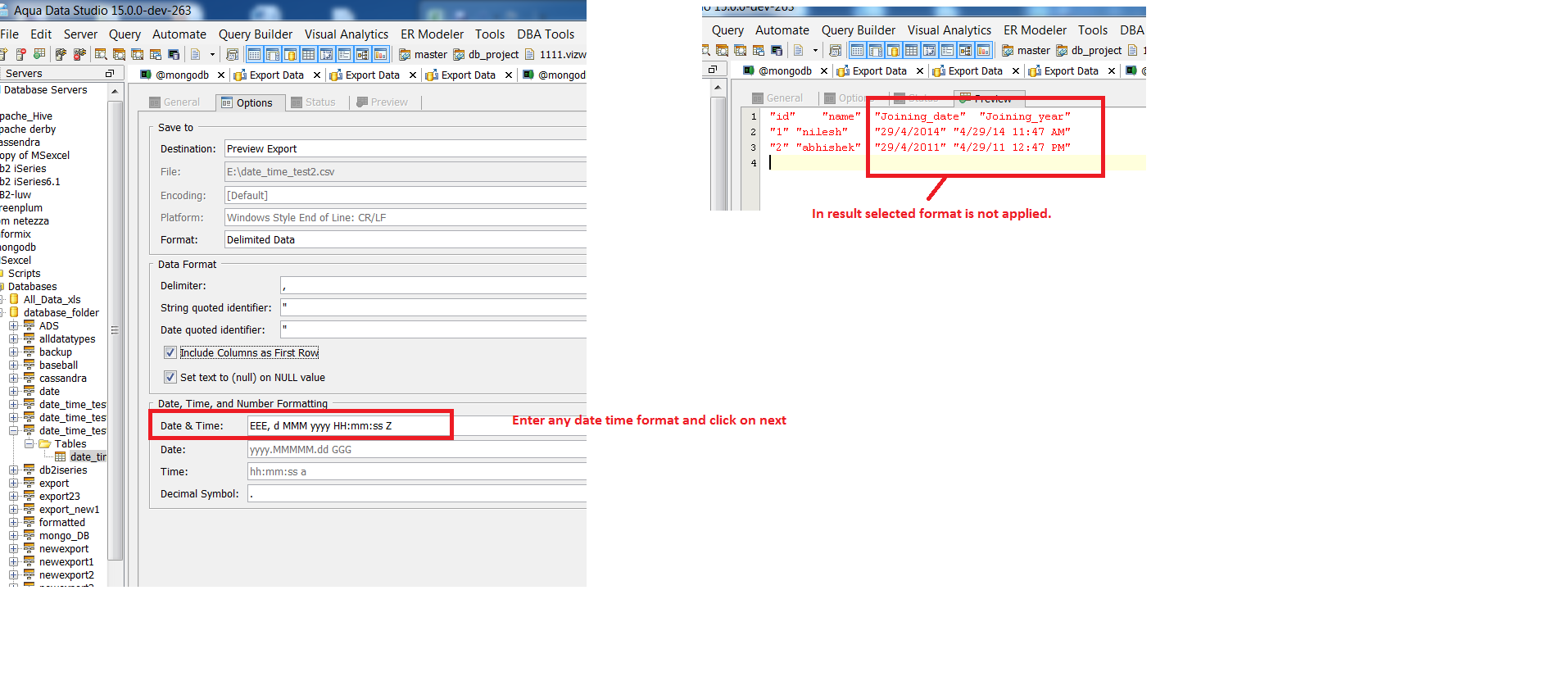
Task: Open the Destination combo box
Action: tap(406, 148)
